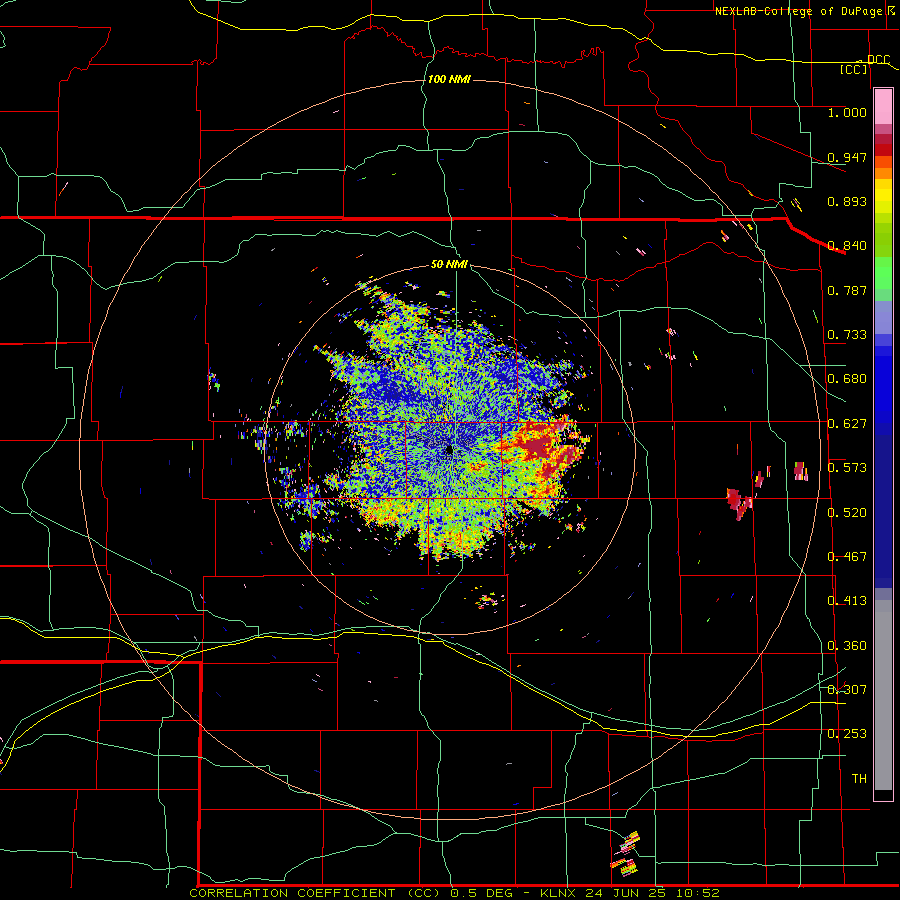Pick the gray segment of the color bar

tap(883, 695)
